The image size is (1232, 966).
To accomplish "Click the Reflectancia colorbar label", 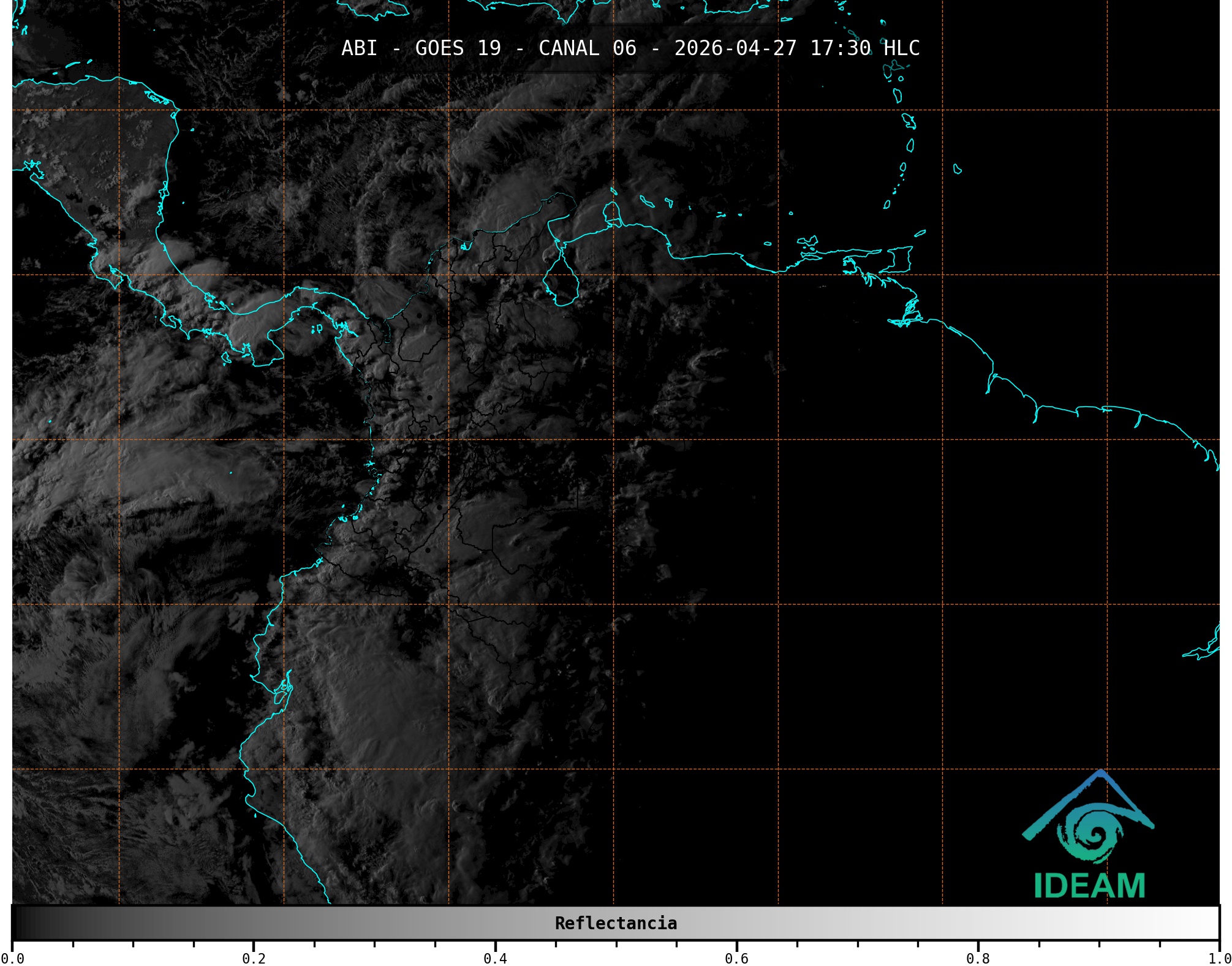I will click(x=616, y=923).
